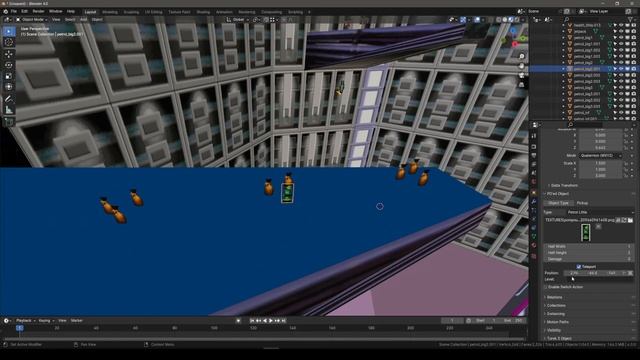Select the Annotate tool
The height and width of the screenshot is (360, 640).
tap(9, 99)
